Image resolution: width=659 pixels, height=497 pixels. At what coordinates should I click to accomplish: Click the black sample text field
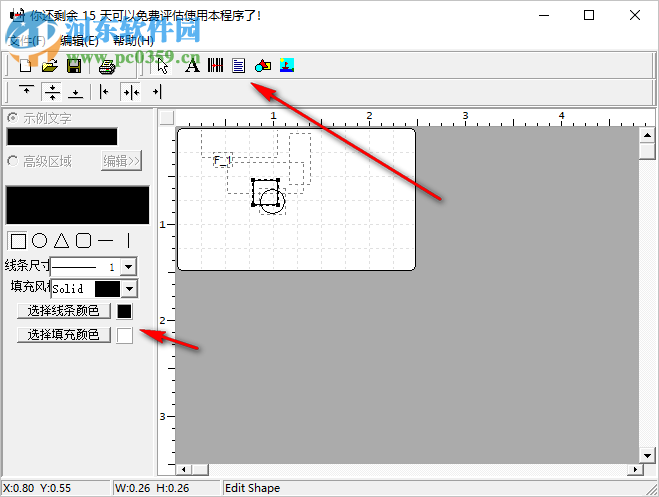point(62,137)
